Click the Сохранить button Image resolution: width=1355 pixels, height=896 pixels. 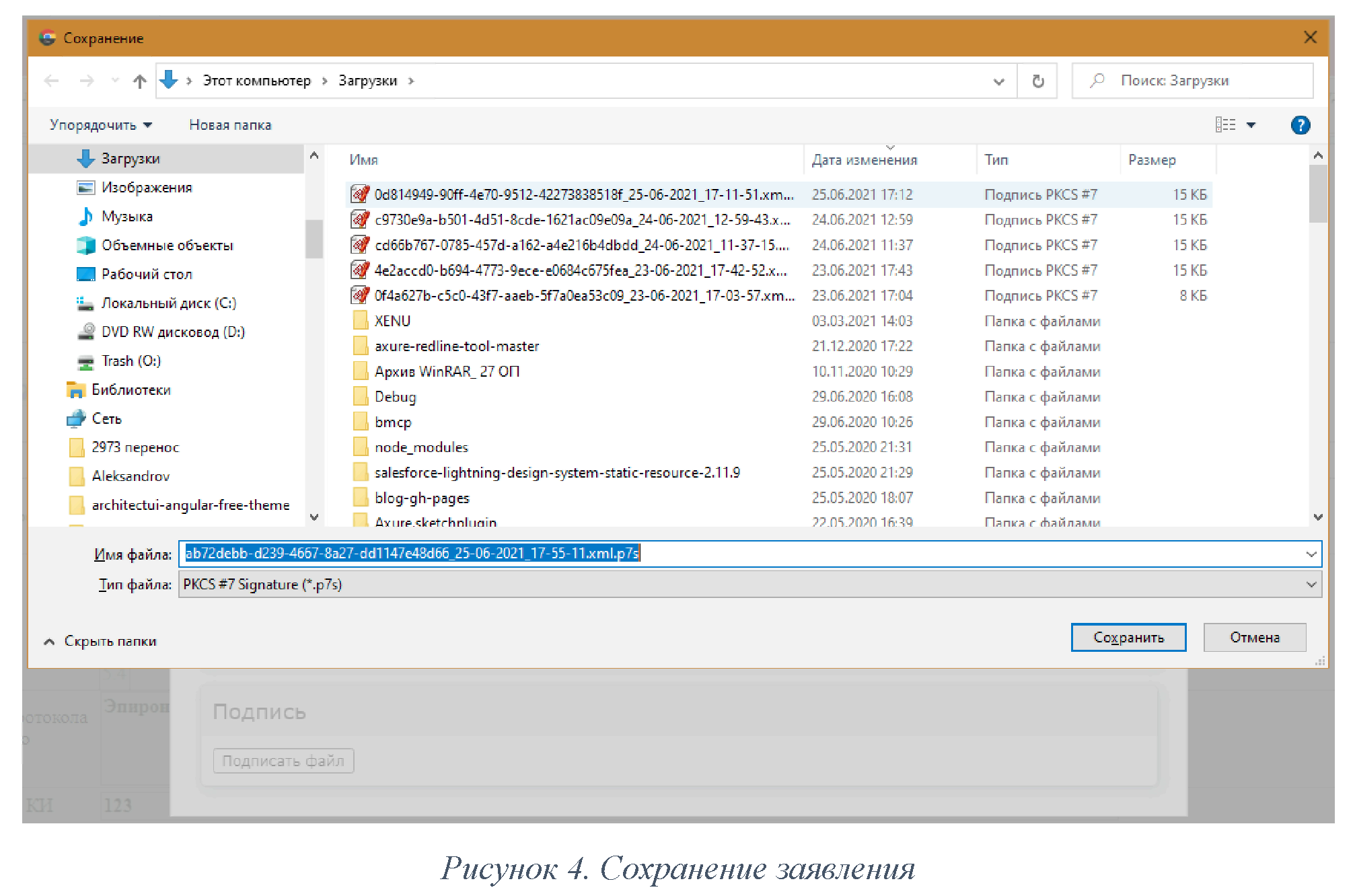coord(1128,638)
